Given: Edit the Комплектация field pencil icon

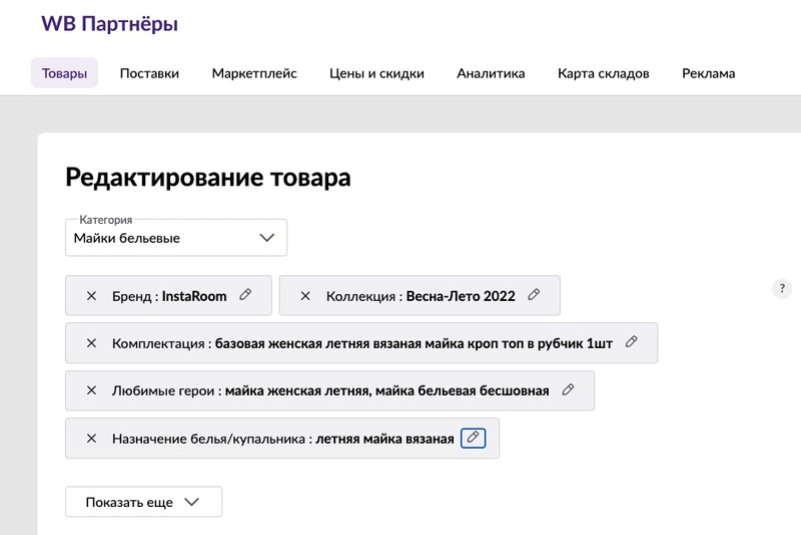Looking at the screenshot, I should pyautogui.click(x=631, y=342).
